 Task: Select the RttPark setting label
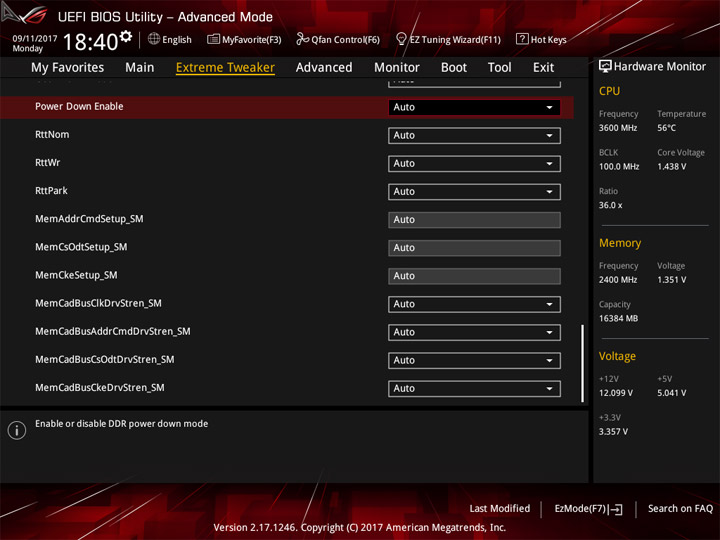coord(51,191)
